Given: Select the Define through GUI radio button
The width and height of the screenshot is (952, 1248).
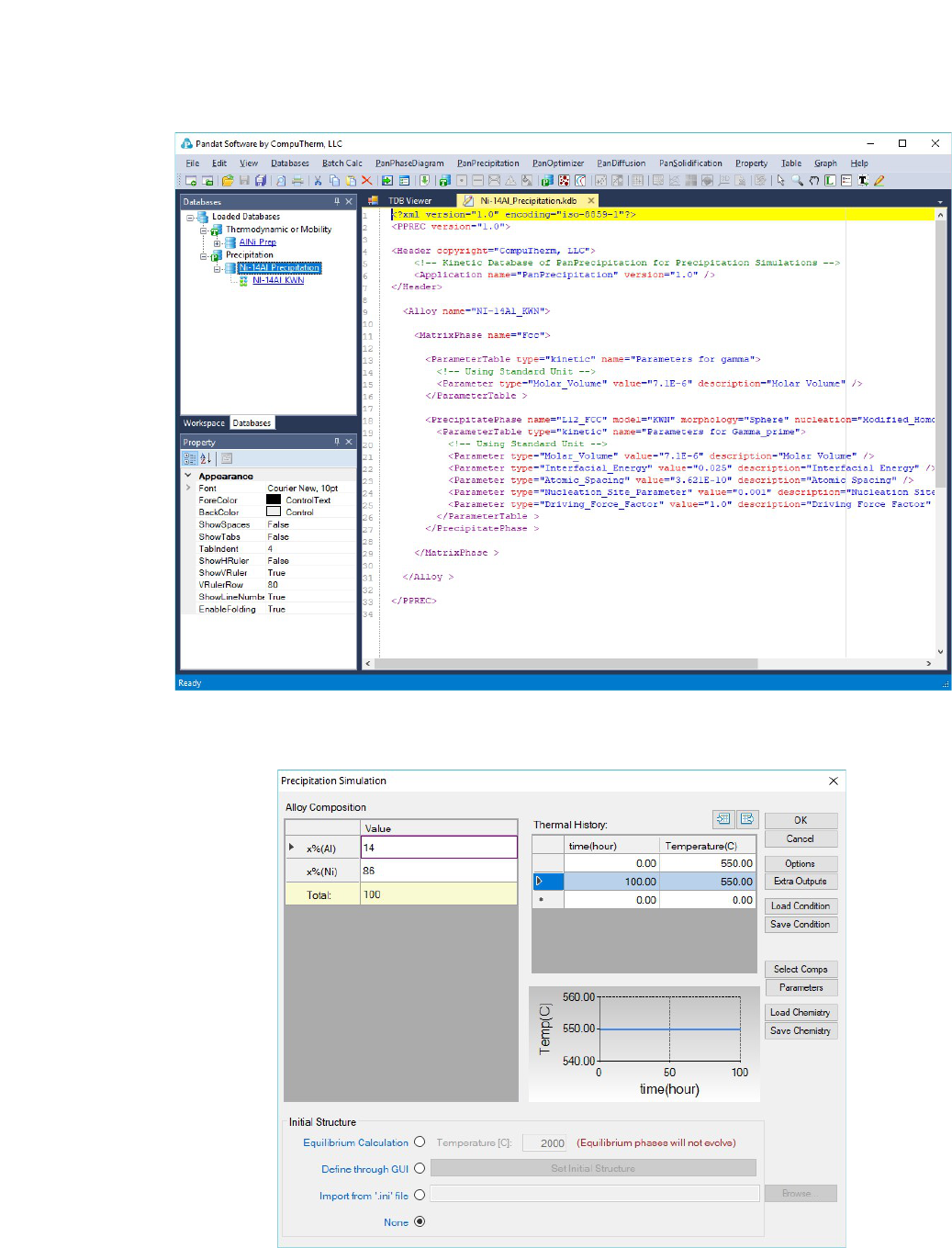Looking at the screenshot, I should 420,1168.
